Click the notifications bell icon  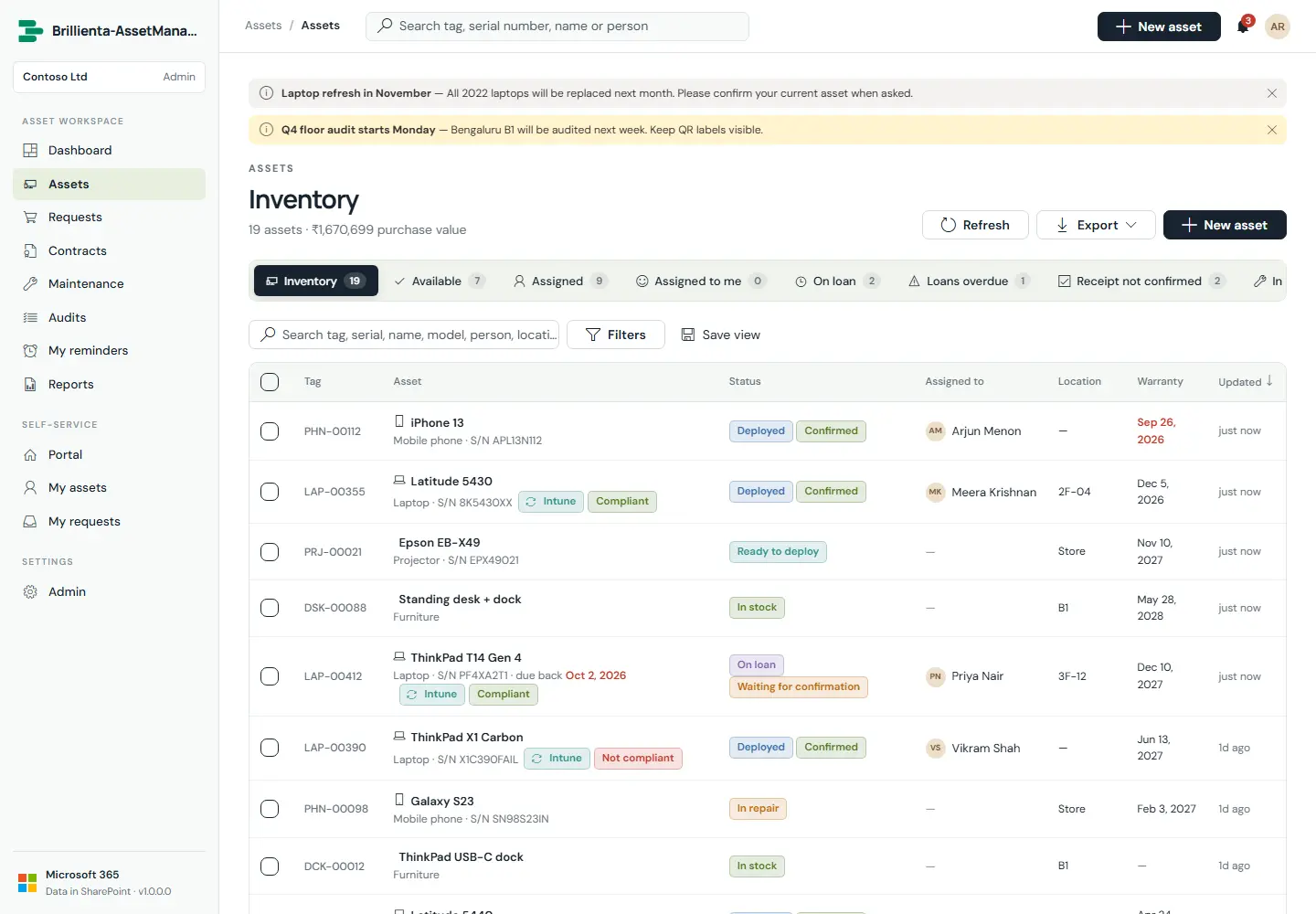[x=1243, y=27]
